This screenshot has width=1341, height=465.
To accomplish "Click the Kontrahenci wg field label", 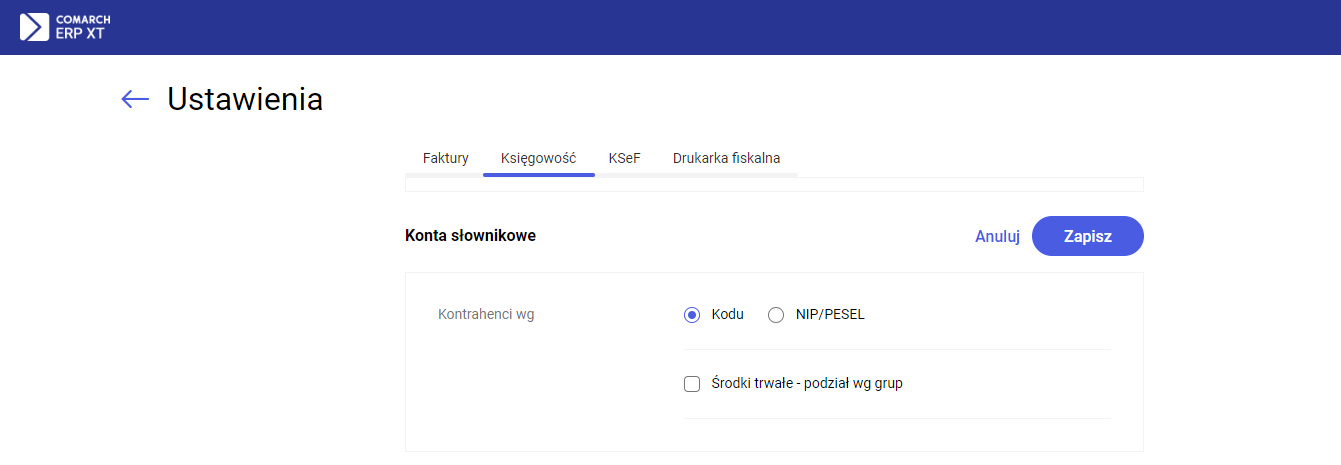I will coord(486,315).
